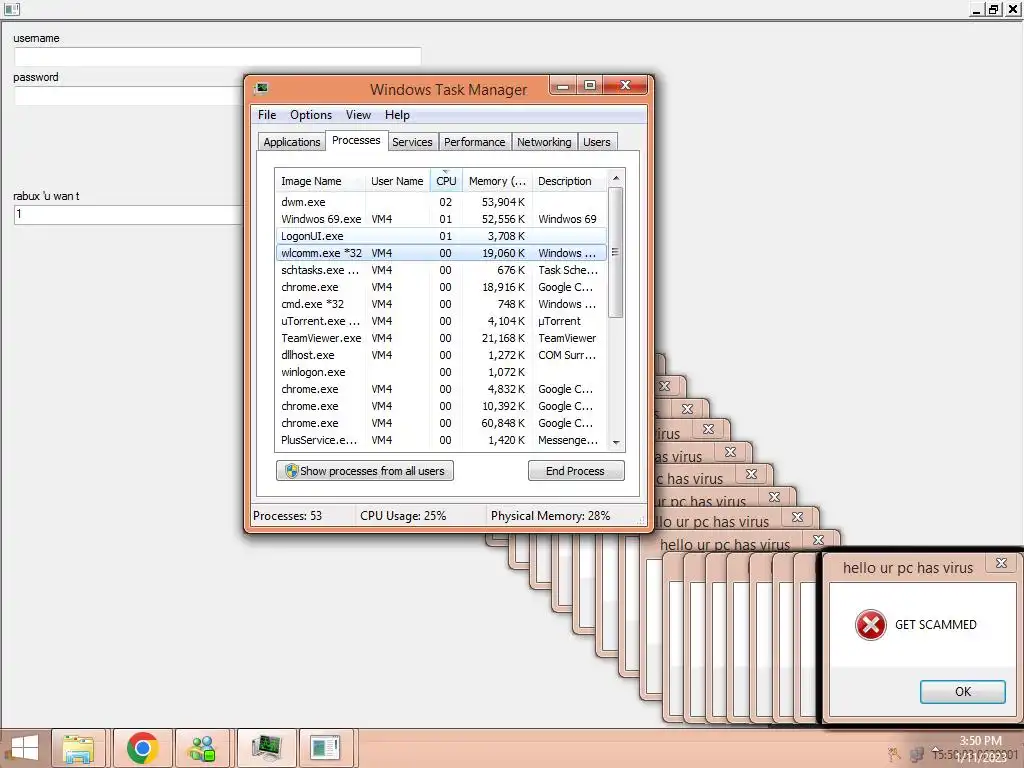Open File Explorer from the taskbar
The height and width of the screenshot is (768, 1024).
click(78, 748)
